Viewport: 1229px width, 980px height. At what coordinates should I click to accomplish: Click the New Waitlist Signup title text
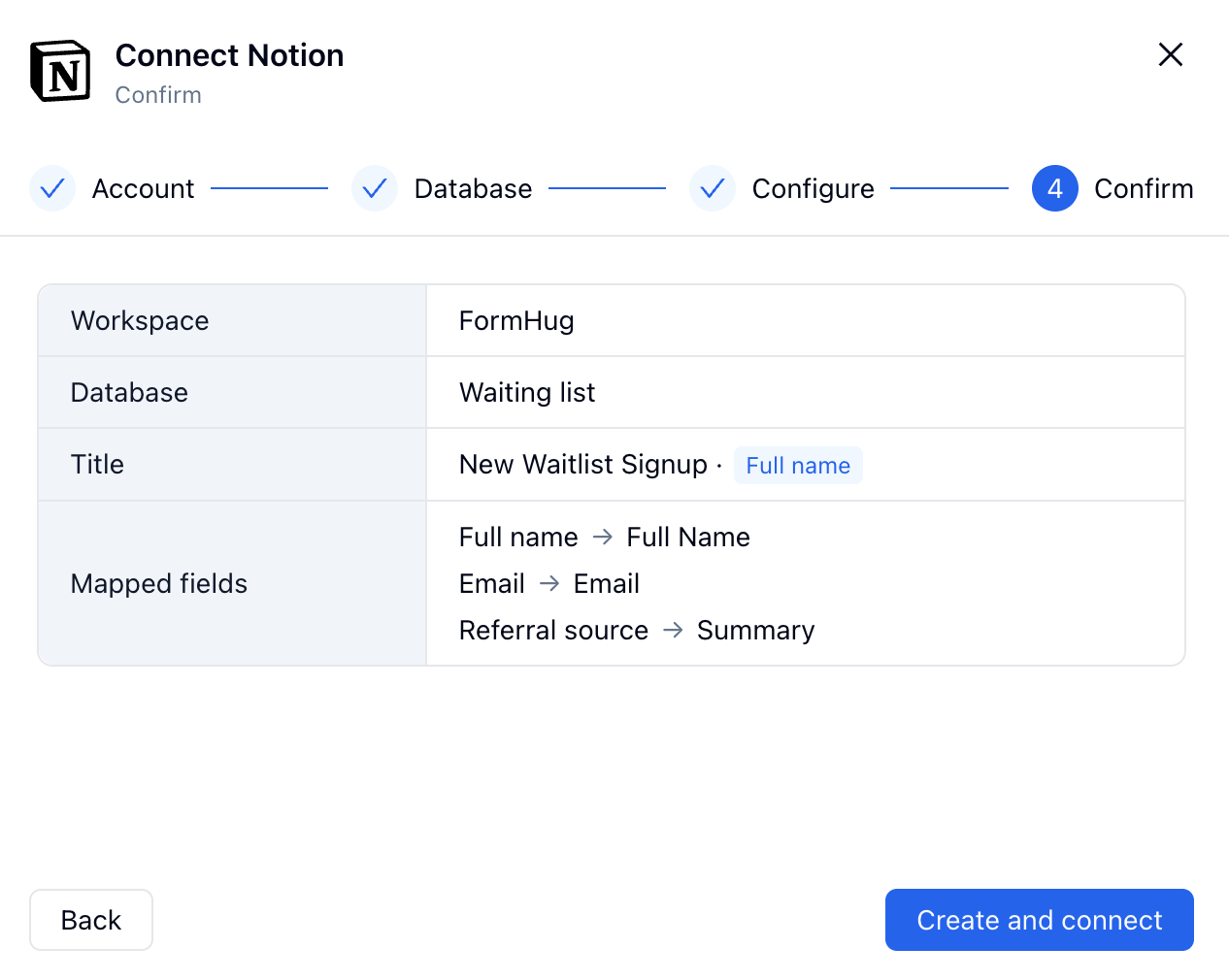[x=583, y=464]
